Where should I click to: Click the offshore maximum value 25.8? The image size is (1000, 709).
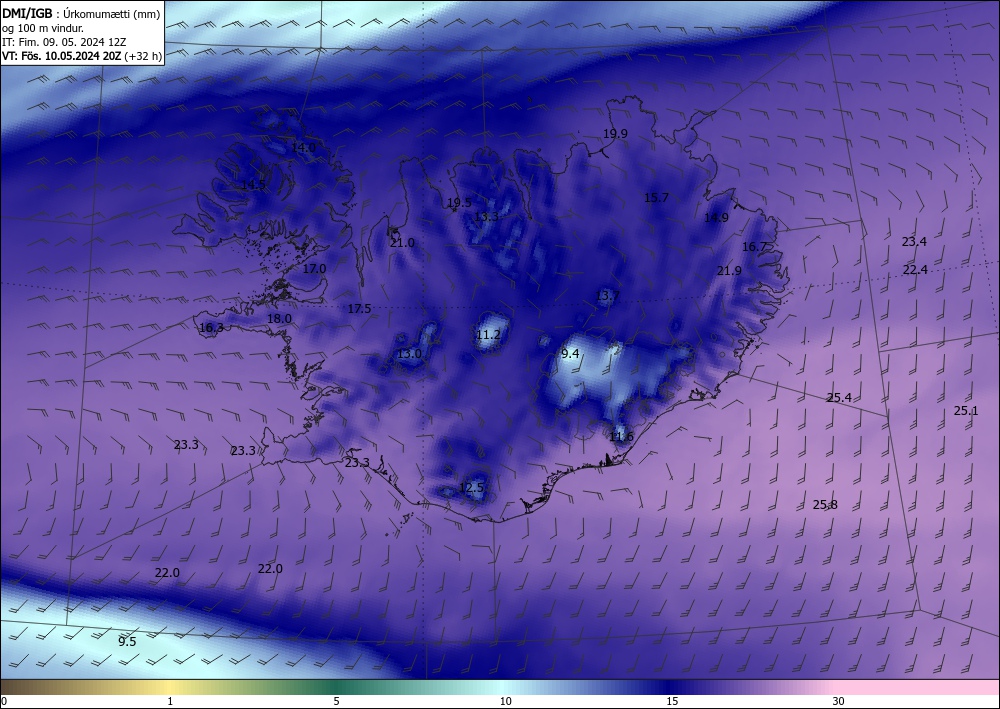coord(825,505)
